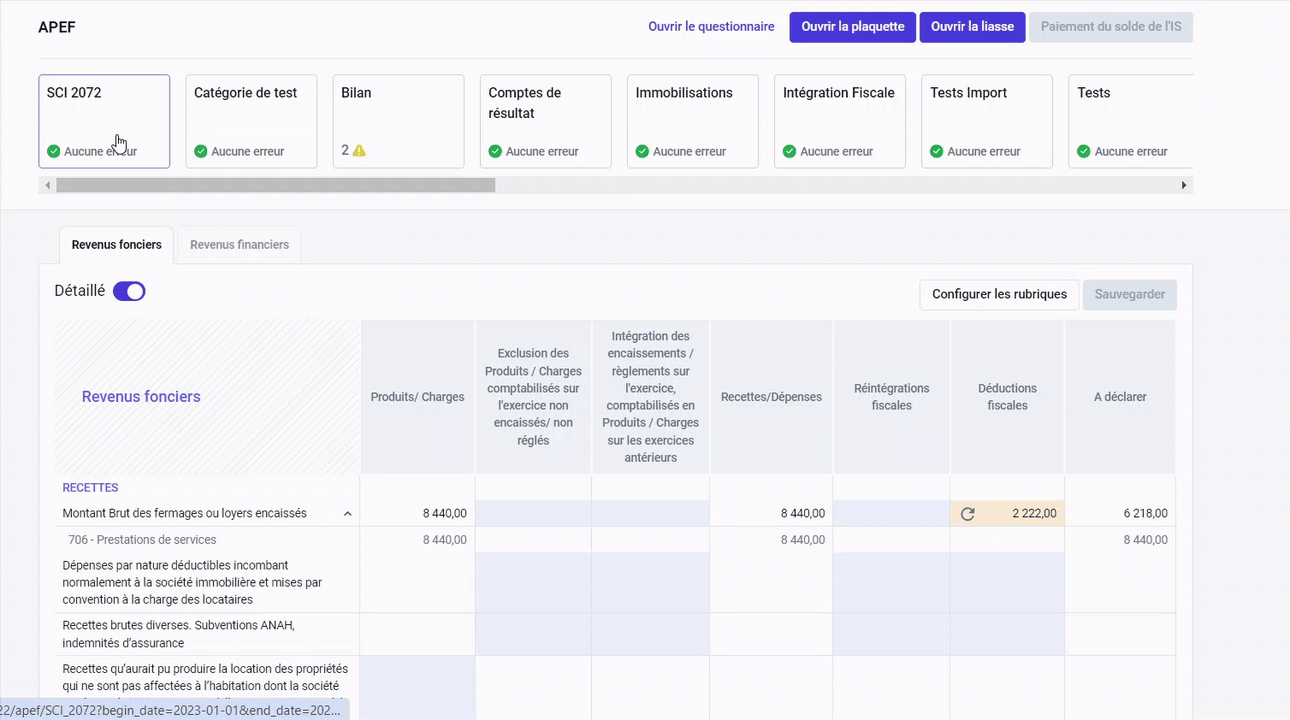The height and width of the screenshot is (720, 1290).
Task: Toggle the Détaillé switch off
Action: coord(129,291)
